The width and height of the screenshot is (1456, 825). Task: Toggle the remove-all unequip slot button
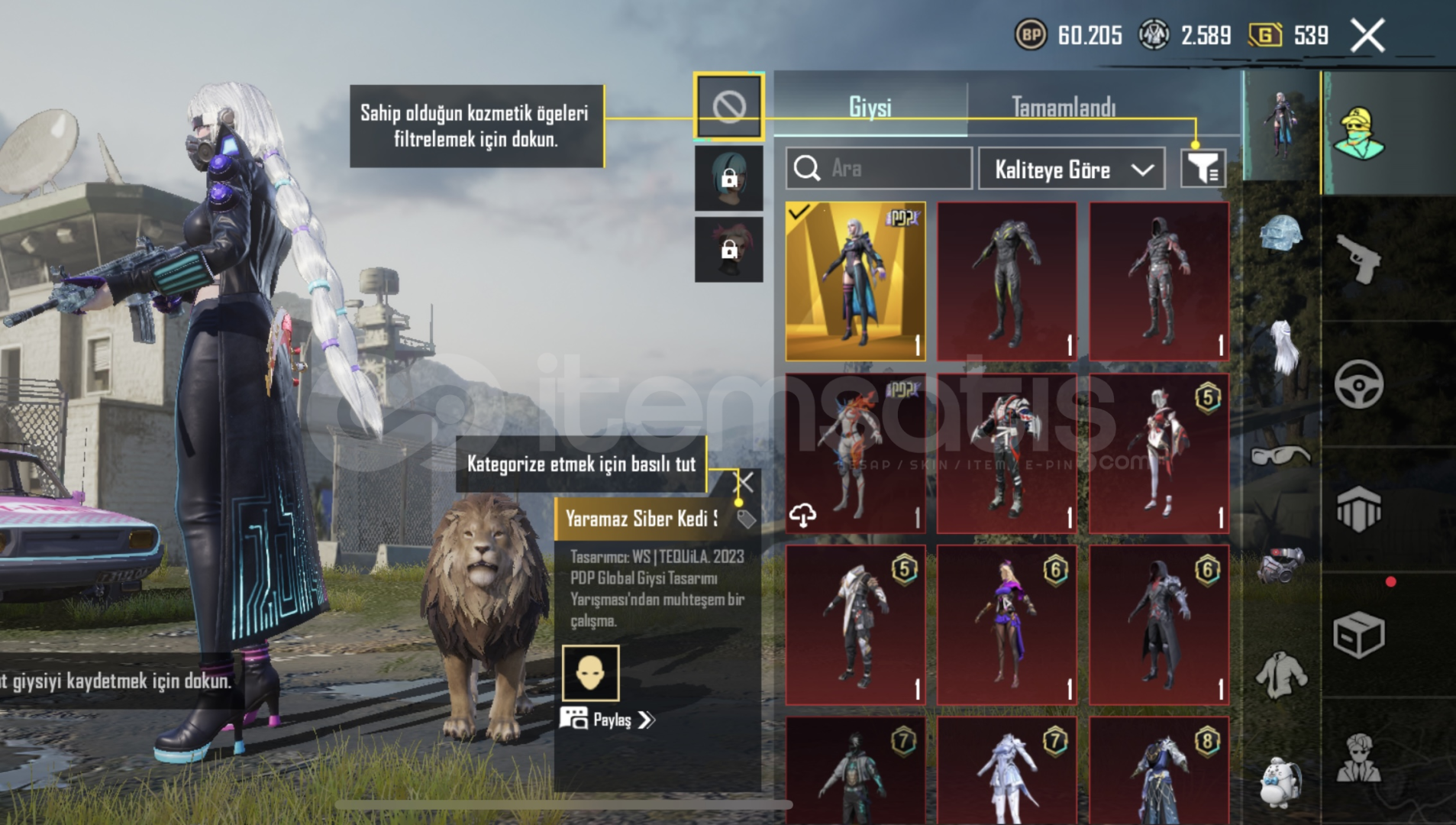click(x=729, y=107)
